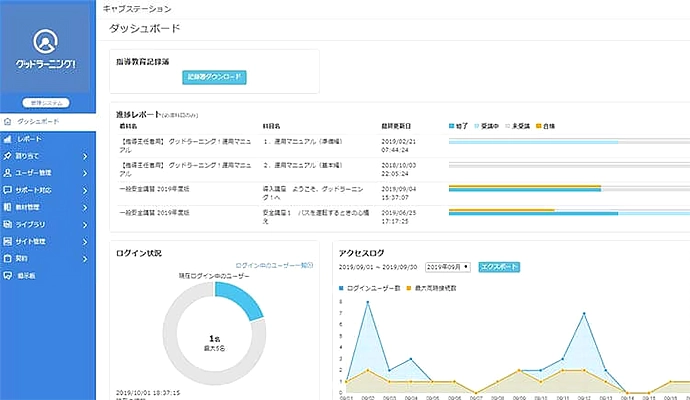The height and width of the screenshot is (400, 690).
Task: Select the ユーザー管理 person icon
Action: click(x=9, y=174)
